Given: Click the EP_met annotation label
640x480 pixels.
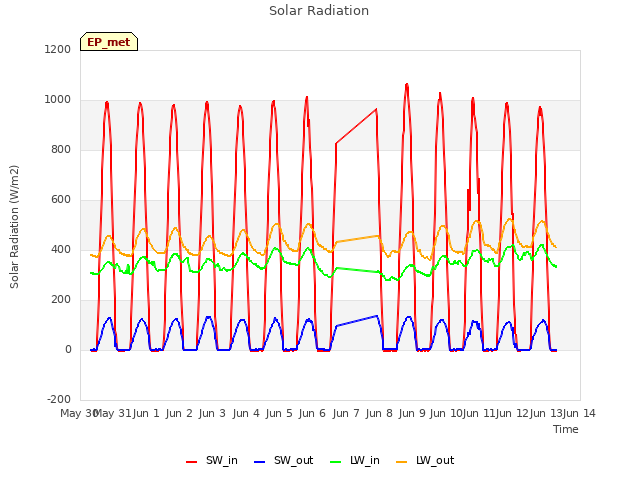Looking at the screenshot, I should [109, 42].
